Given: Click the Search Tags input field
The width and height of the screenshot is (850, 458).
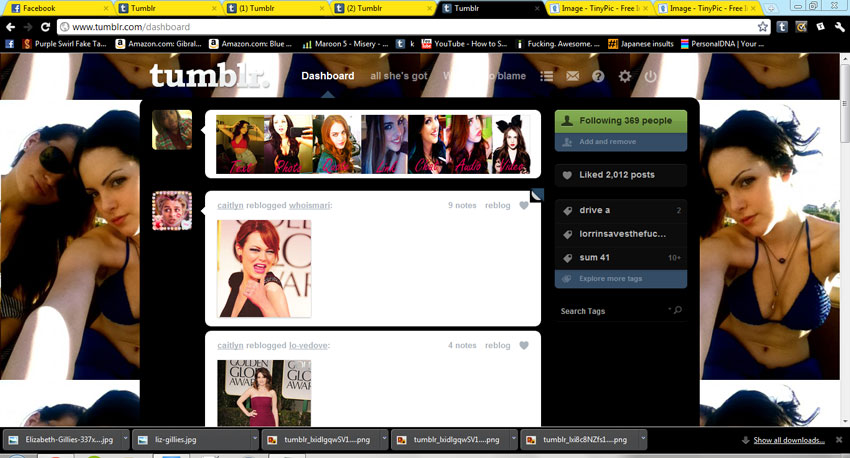Looking at the screenshot, I should point(621,311).
